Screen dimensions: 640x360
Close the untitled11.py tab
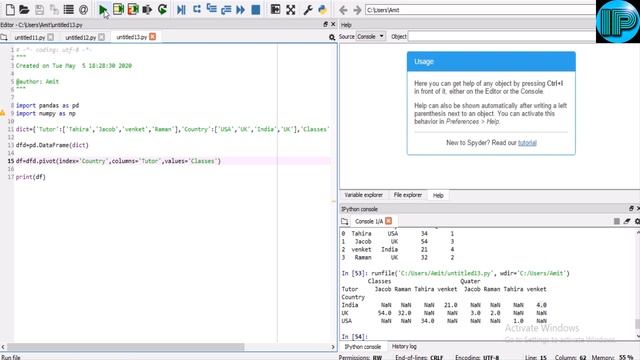tap(51, 37)
